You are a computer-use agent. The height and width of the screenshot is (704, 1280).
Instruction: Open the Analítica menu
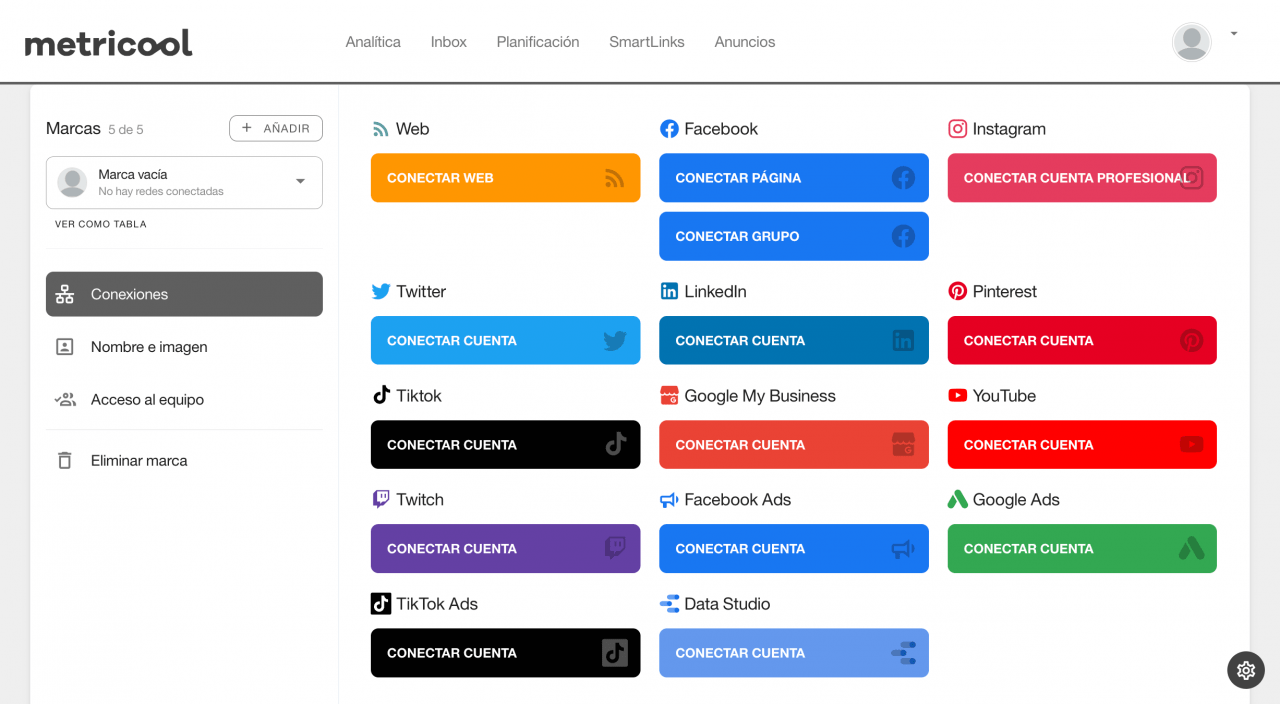pyautogui.click(x=373, y=42)
